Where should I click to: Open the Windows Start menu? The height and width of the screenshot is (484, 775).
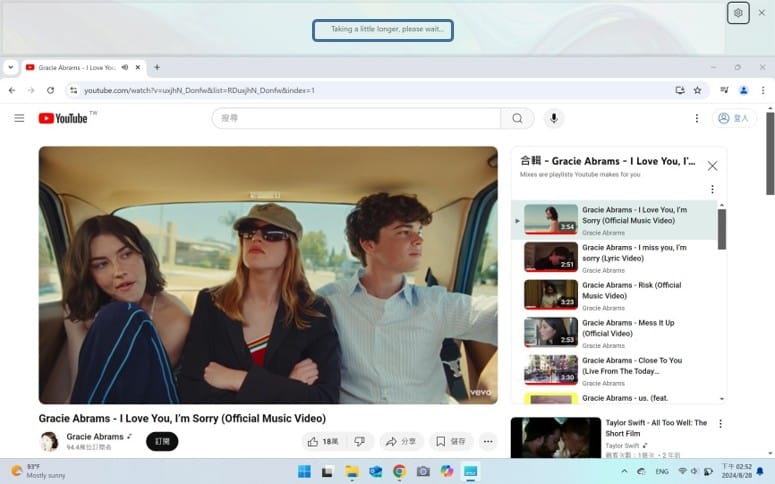304,471
